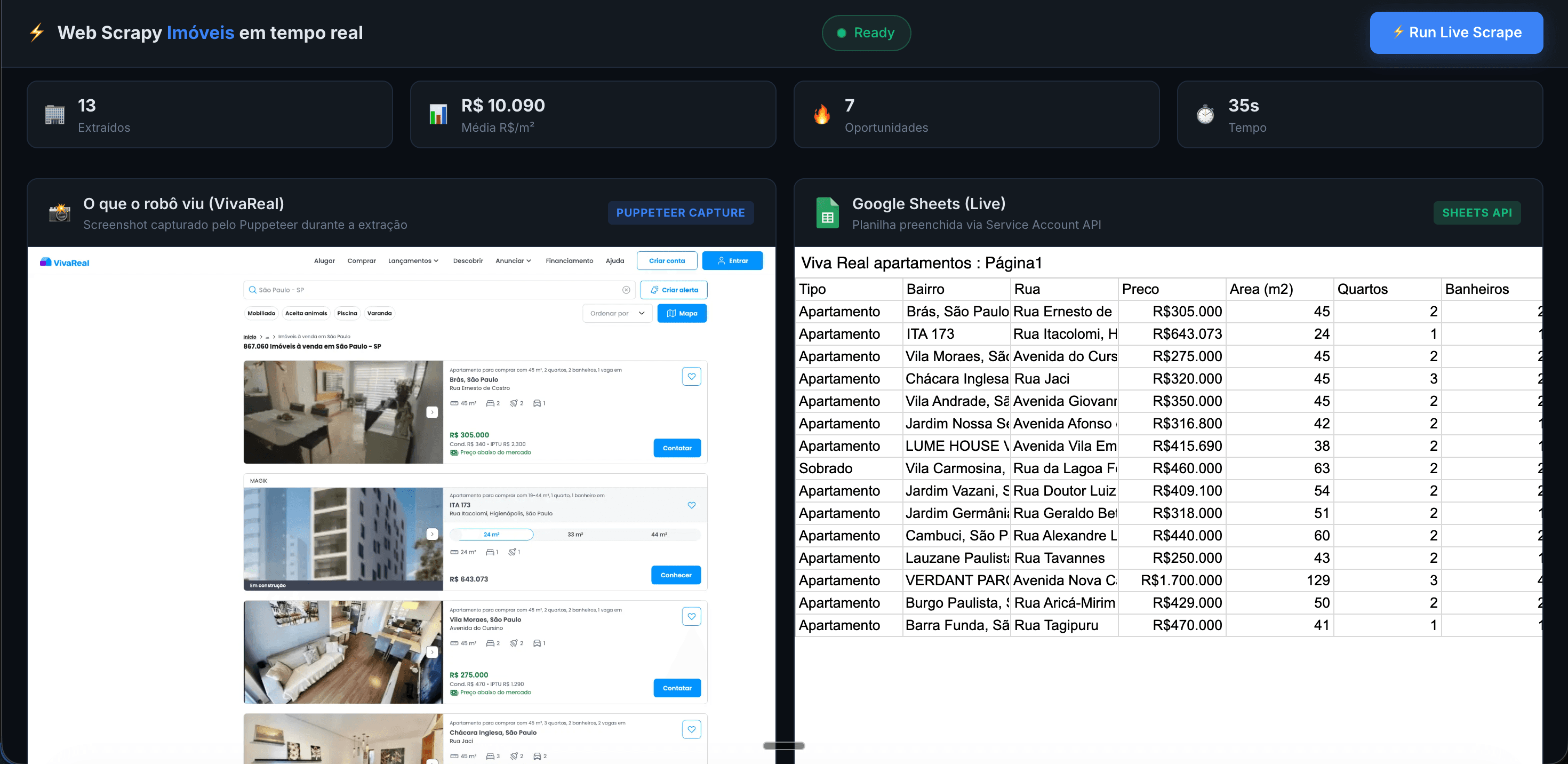
Task: Favorite the Chácara Inglesa listing heart icon
Action: pos(692,729)
